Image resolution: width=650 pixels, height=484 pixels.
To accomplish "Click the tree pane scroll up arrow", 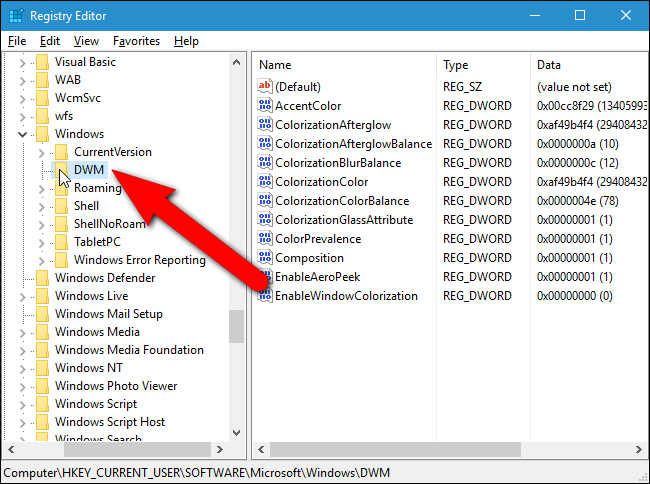I will 236,63.
